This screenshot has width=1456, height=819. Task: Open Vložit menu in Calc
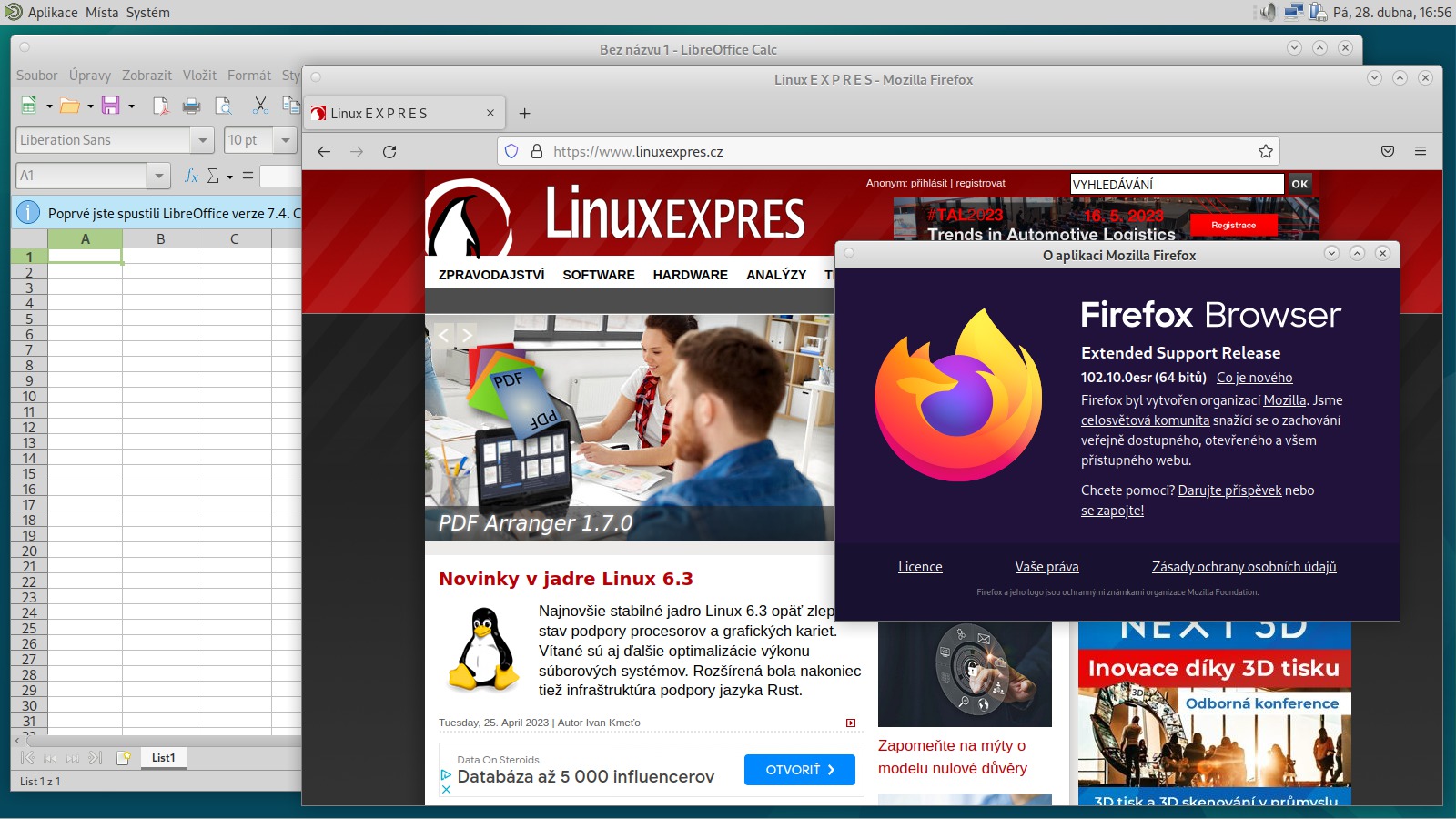pos(199,76)
